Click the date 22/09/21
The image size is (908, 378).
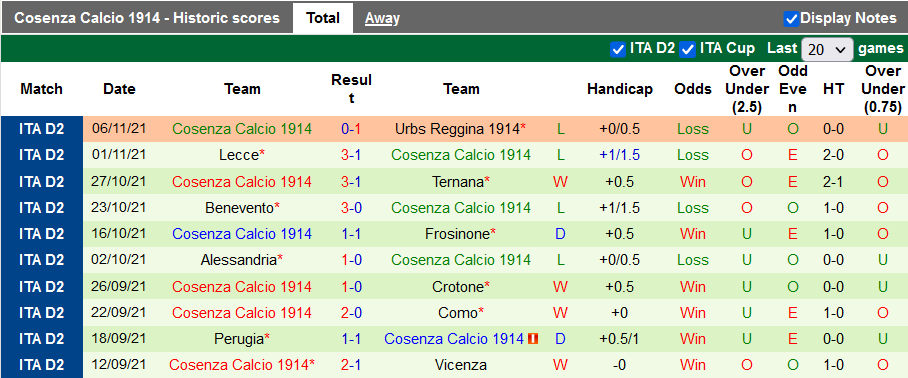(x=119, y=313)
